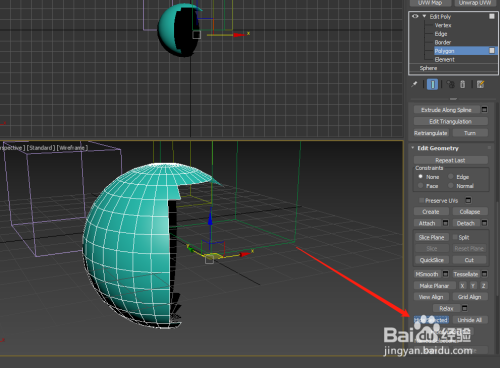Enable Preserve UVs checkbox
The width and height of the screenshot is (500, 368).
pos(422,200)
